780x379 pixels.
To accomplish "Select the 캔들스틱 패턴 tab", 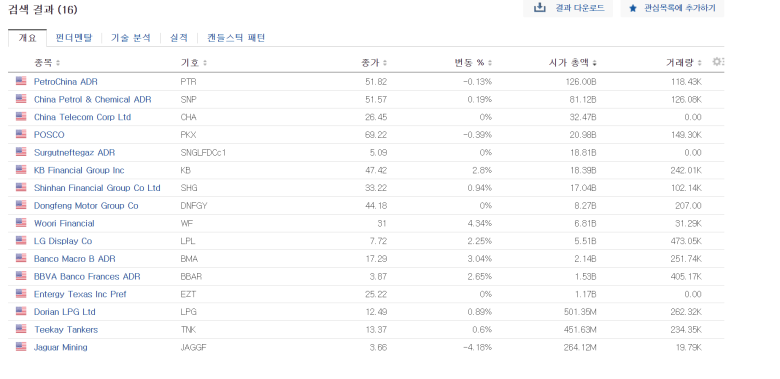I will pyautogui.click(x=236, y=38).
